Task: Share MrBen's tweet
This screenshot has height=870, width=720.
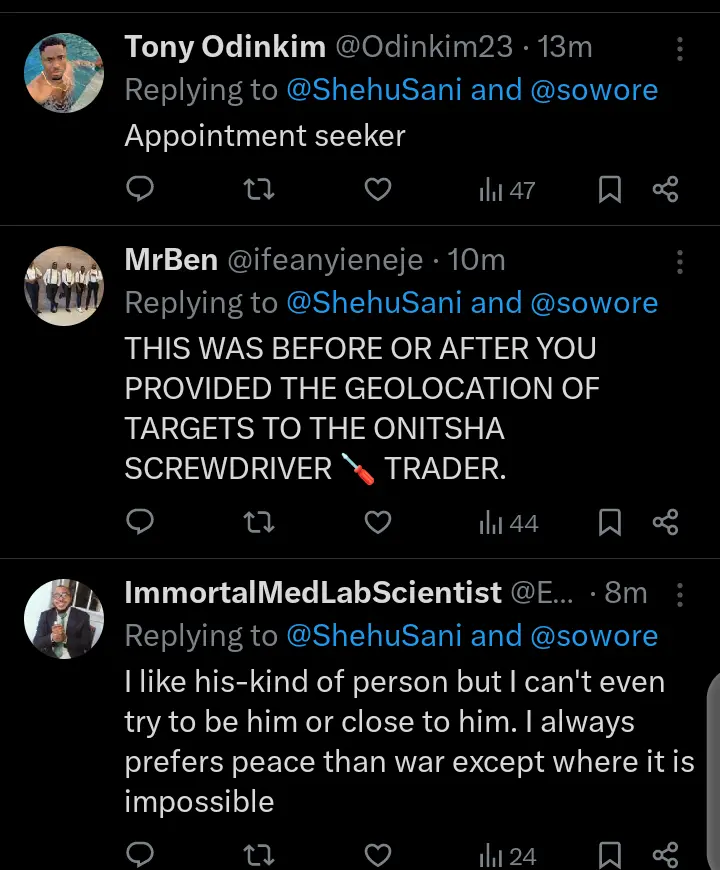Action: (665, 521)
